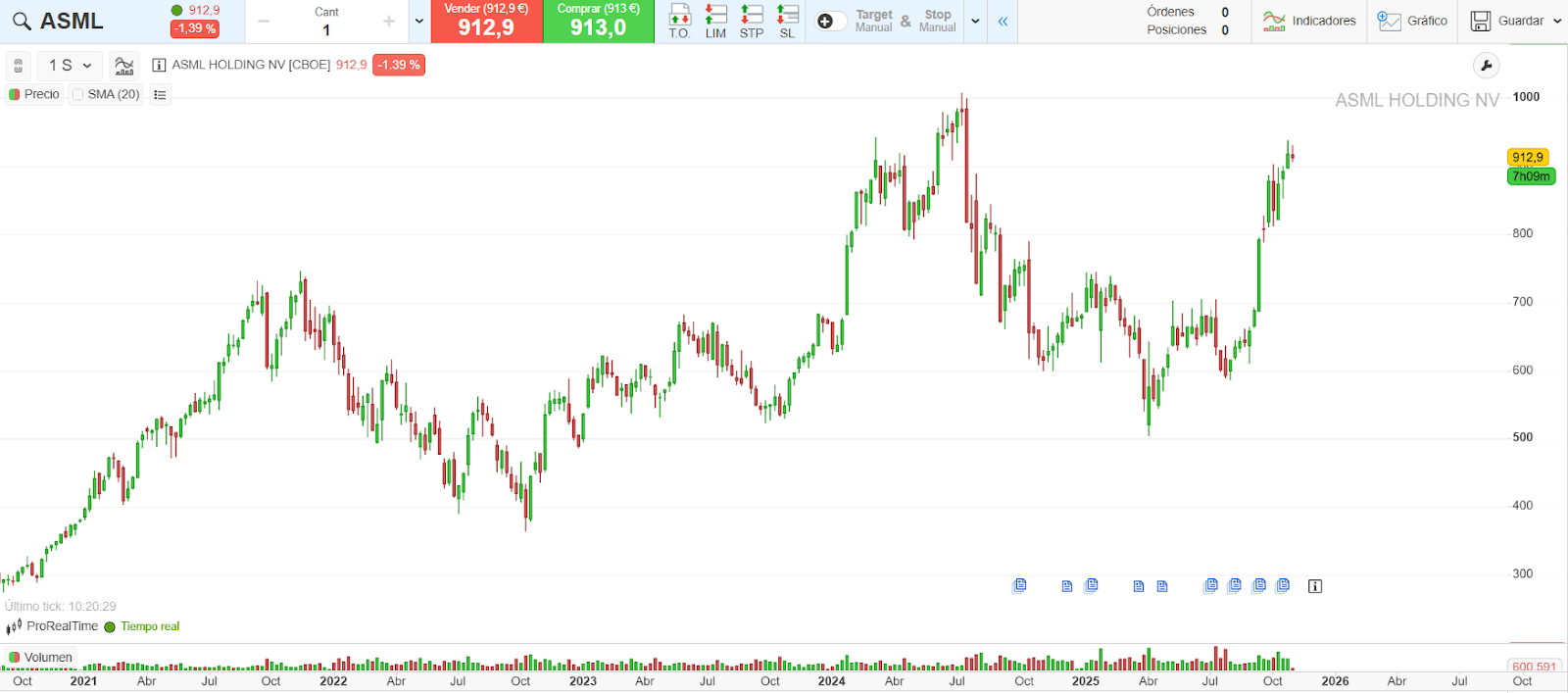Select the STP stop order icon
1568x693 pixels.
tap(752, 21)
